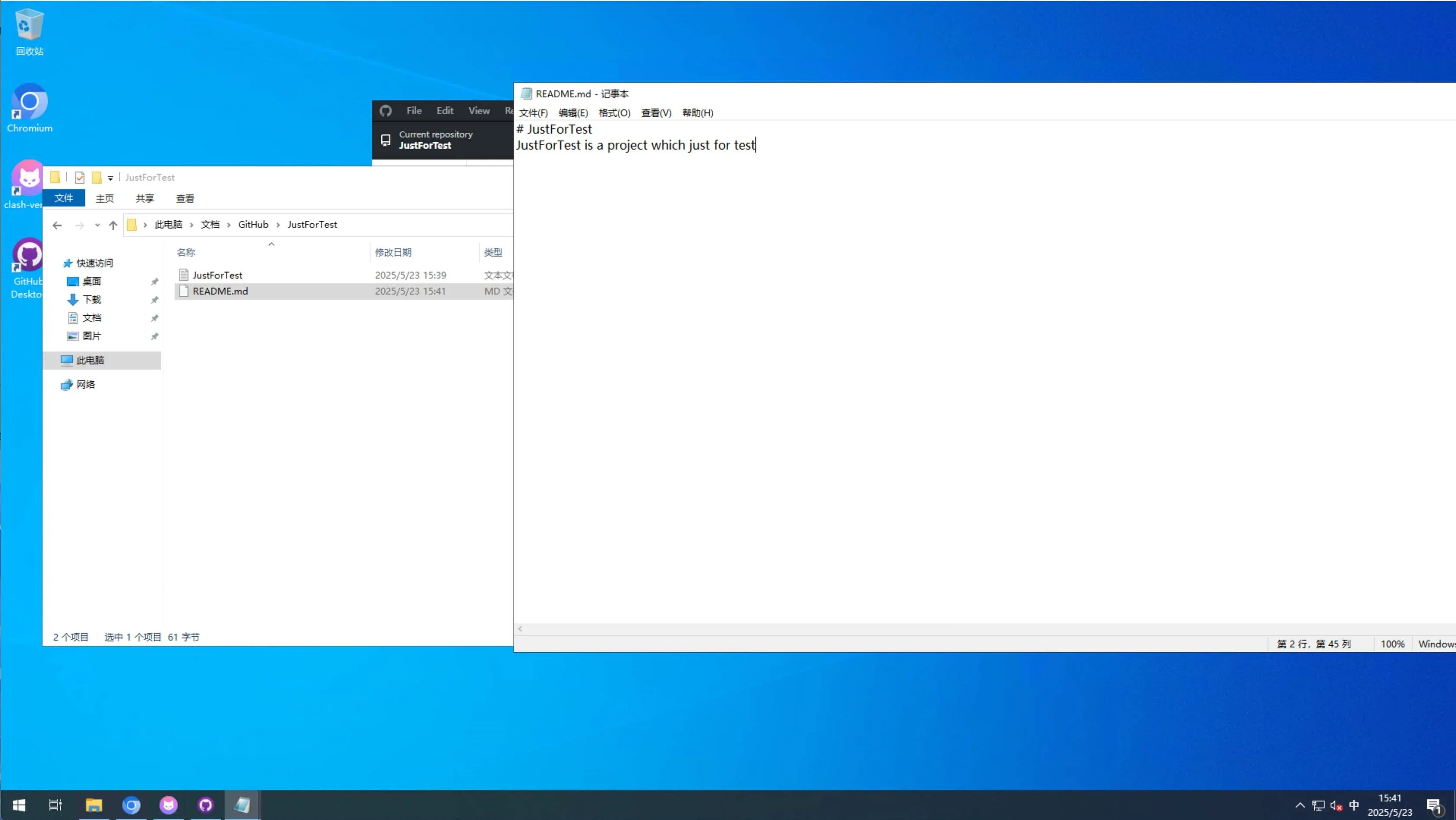Image resolution: width=1456 pixels, height=820 pixels.
Task: Expand the recent locations dropdown arrow
Action: (x=97, y=225)
